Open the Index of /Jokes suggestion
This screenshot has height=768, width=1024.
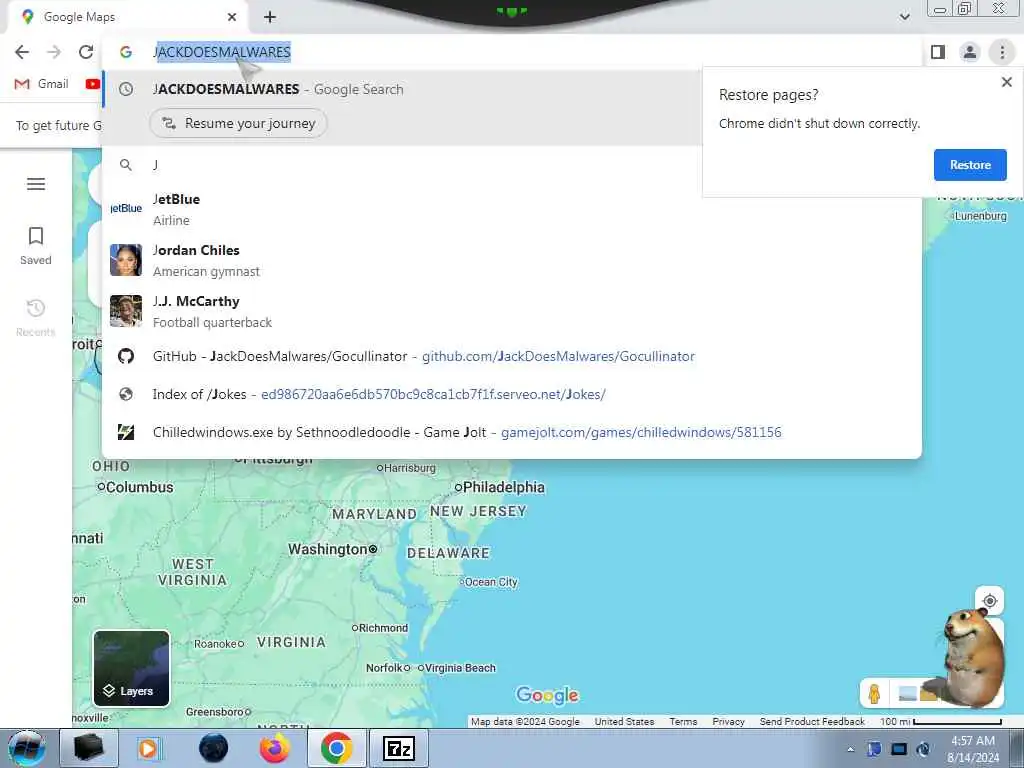pyautogui.click(x=511, y=394)
